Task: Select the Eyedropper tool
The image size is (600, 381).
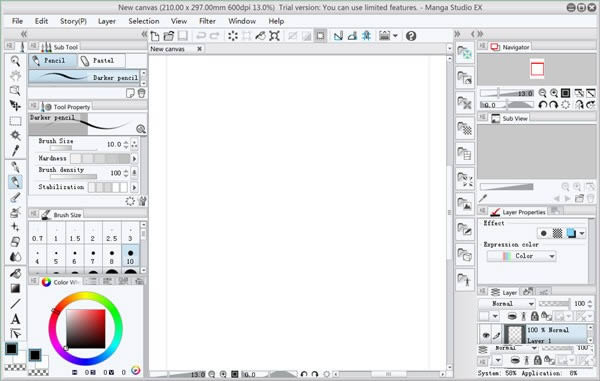Action: pos(15,151)
